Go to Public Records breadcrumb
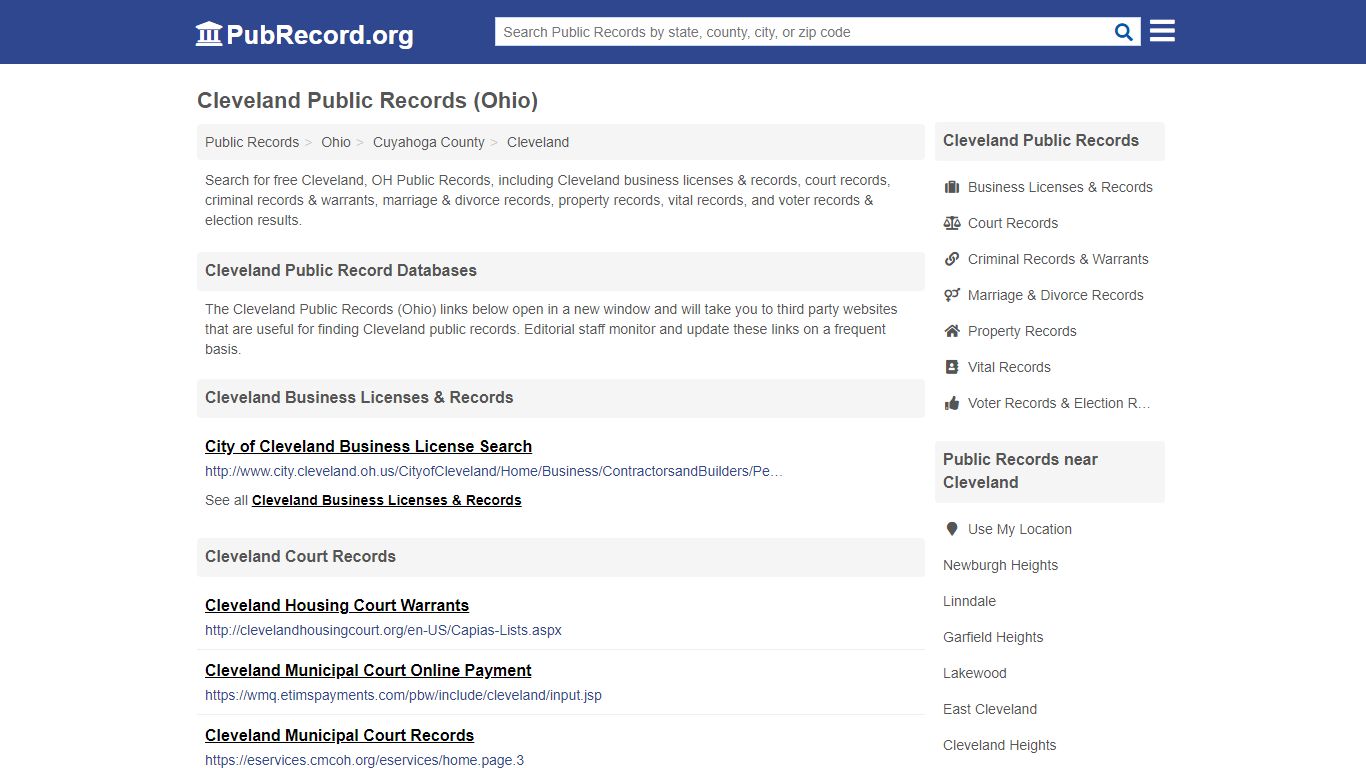The width and height of the screenshot is (1366, 768). (252, 142)
